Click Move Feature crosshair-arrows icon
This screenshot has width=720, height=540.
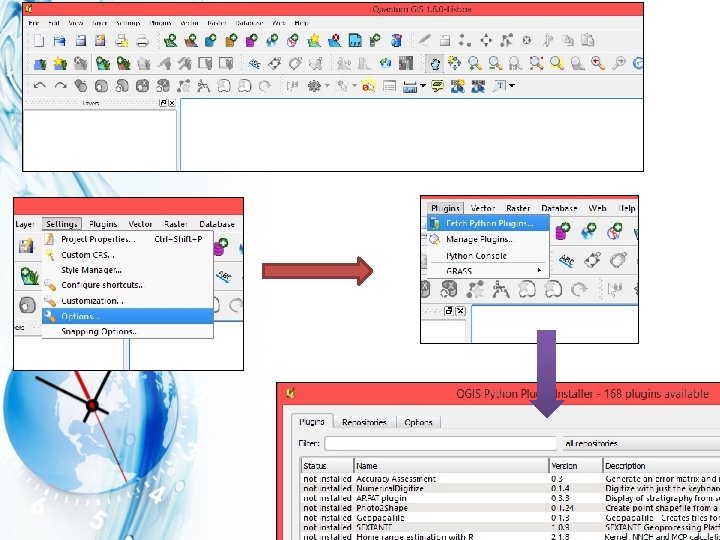[486, 40]
